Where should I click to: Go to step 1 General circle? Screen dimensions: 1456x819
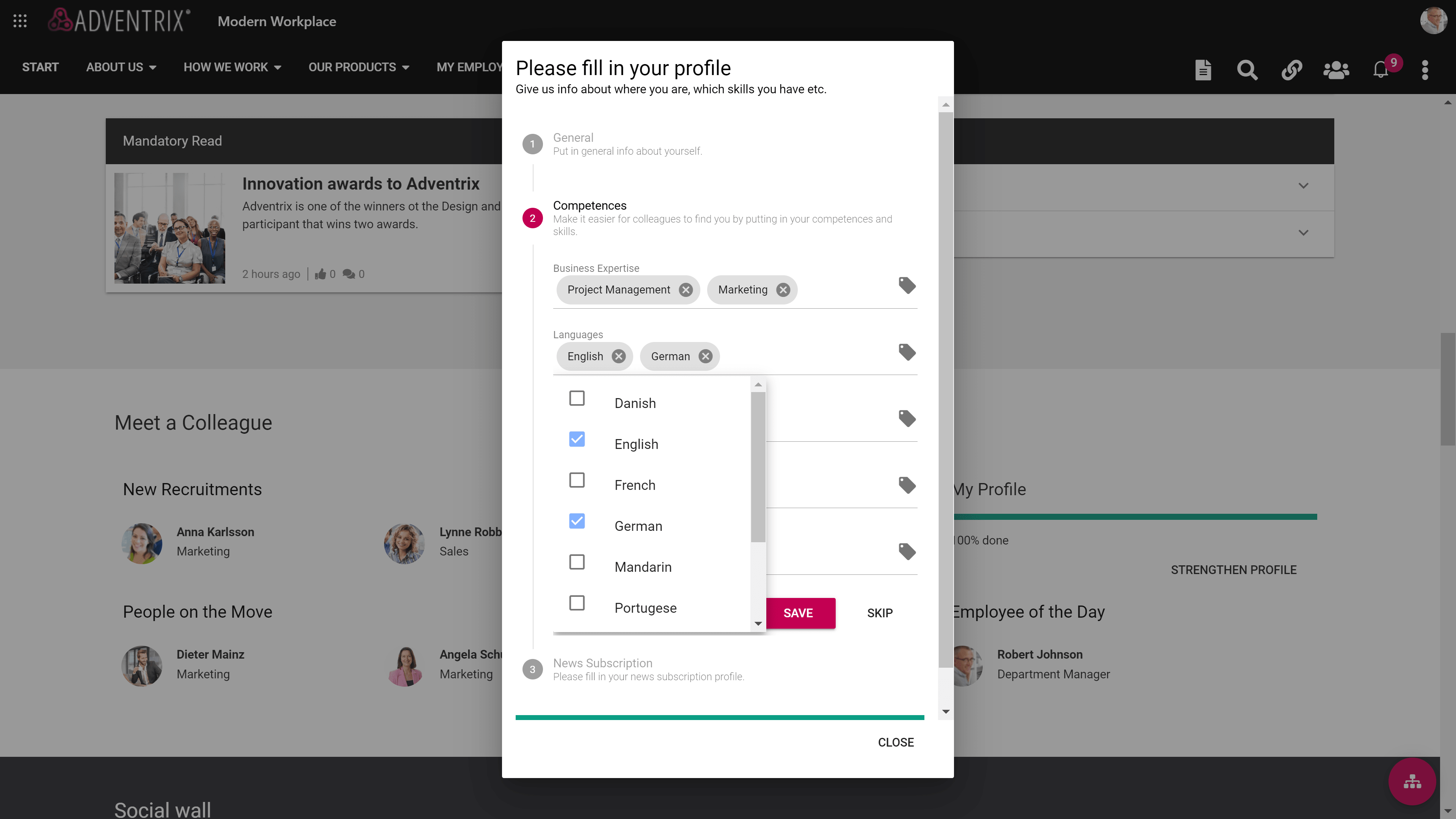[532, 144]
